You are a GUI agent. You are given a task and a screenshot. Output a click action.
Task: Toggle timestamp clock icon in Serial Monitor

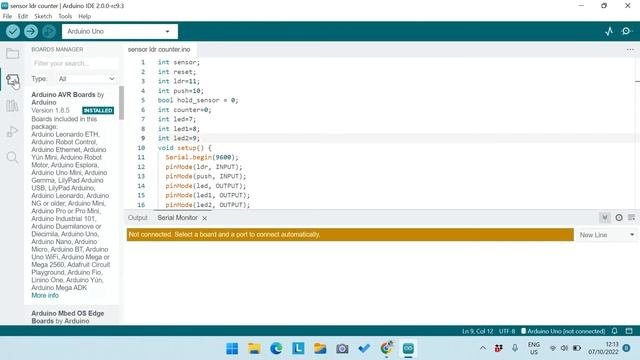(x=619, y=218)
